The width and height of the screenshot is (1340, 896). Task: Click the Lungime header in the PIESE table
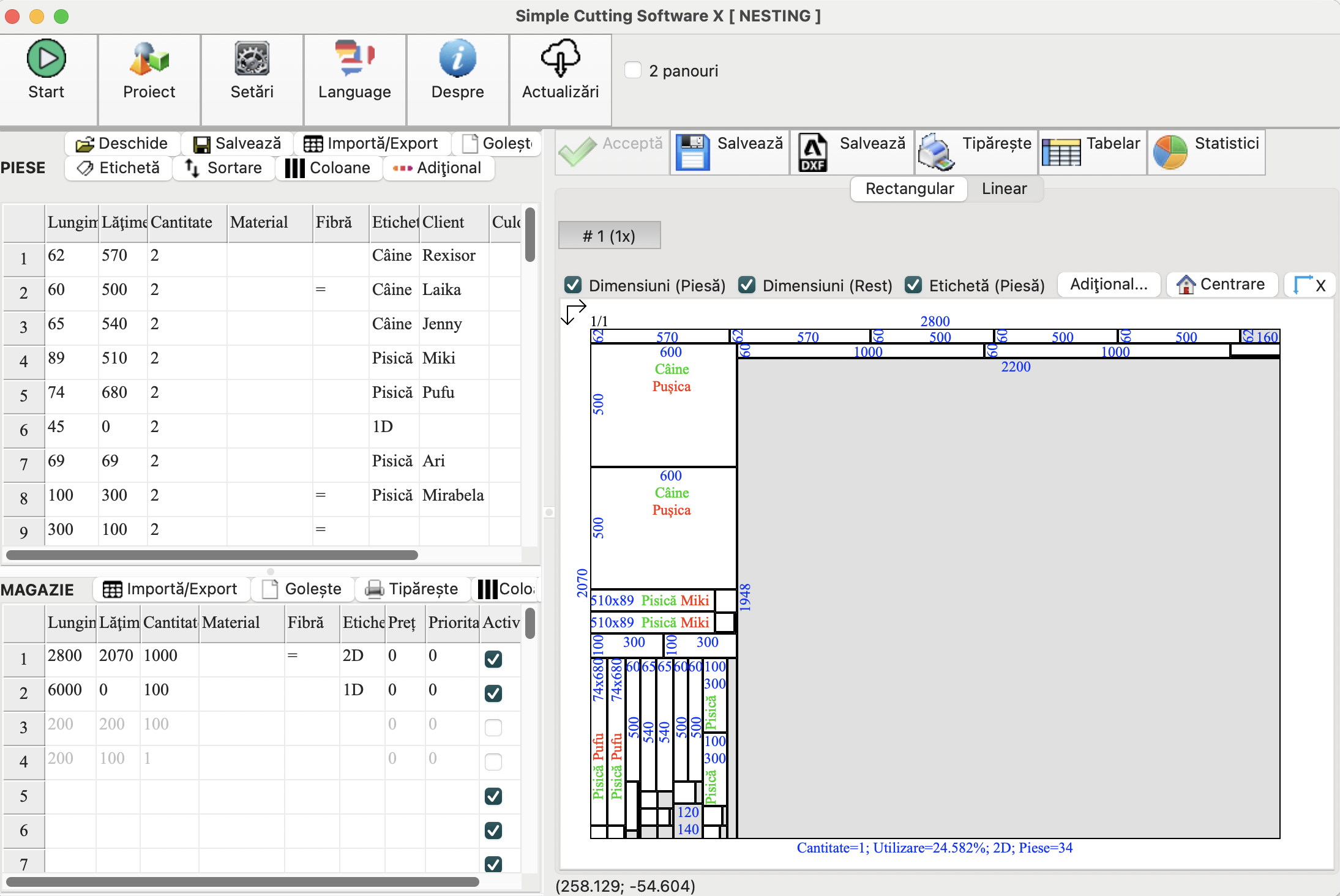[72, 222]
